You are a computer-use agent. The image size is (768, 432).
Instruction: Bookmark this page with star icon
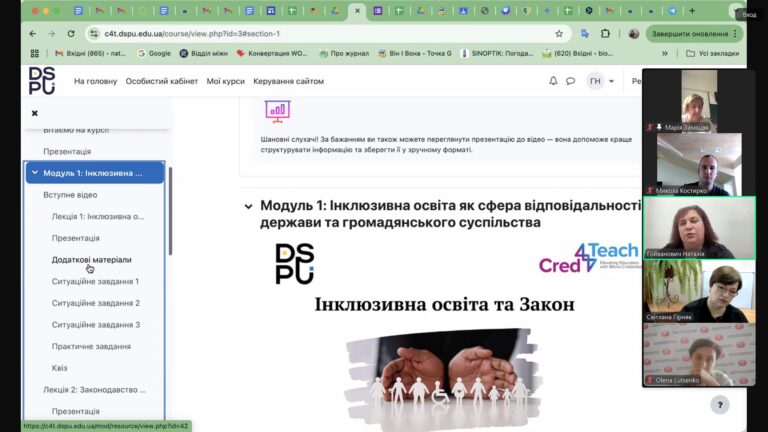(559, 33)
